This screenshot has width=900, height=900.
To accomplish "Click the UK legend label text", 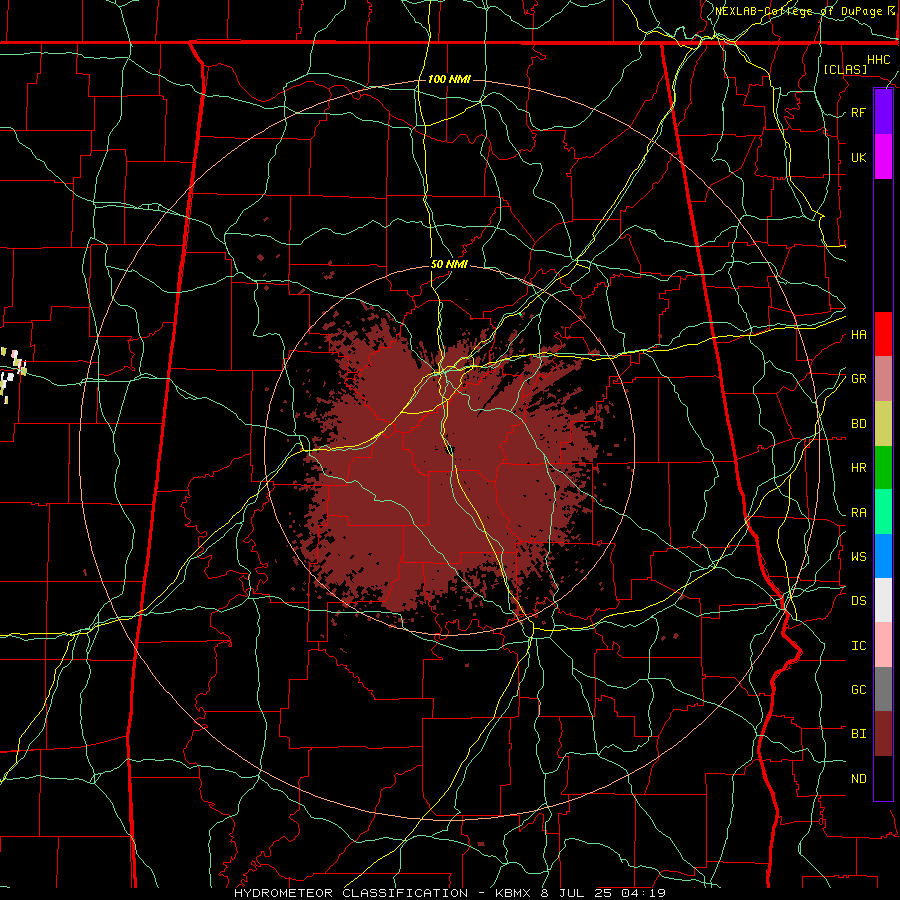I will coord(858,157).
